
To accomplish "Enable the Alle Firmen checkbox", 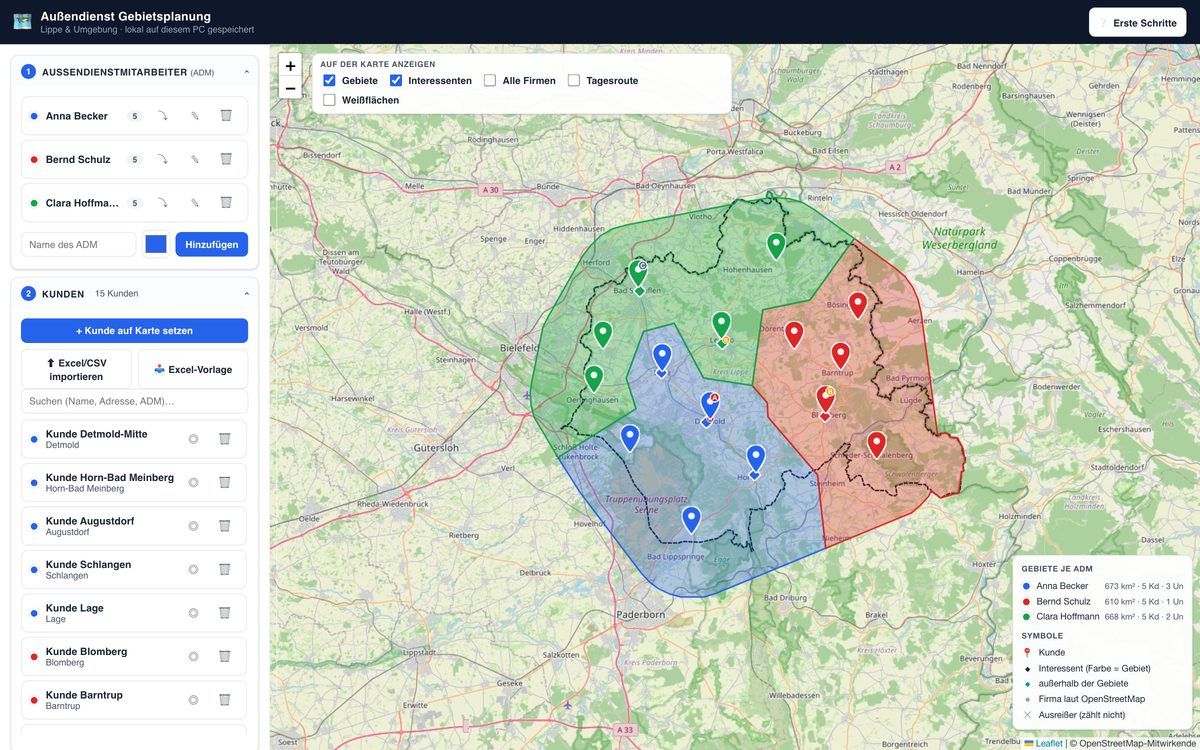I will click(x=490, y=80).
